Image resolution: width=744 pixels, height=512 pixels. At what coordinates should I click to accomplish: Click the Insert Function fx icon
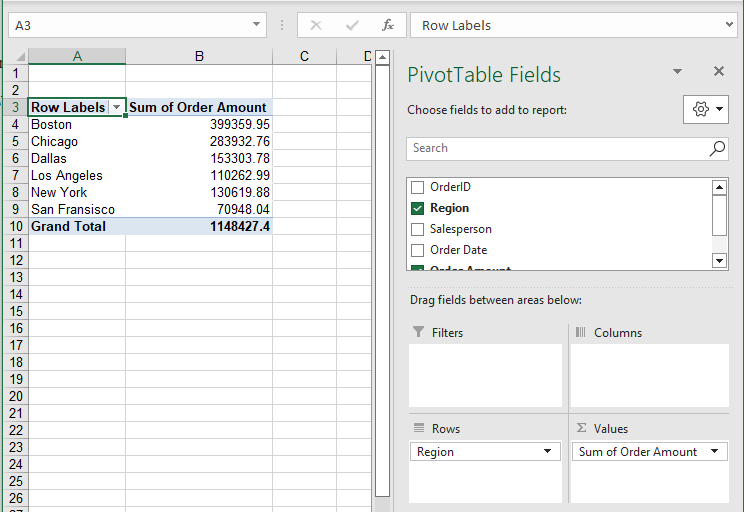point(388,25)
